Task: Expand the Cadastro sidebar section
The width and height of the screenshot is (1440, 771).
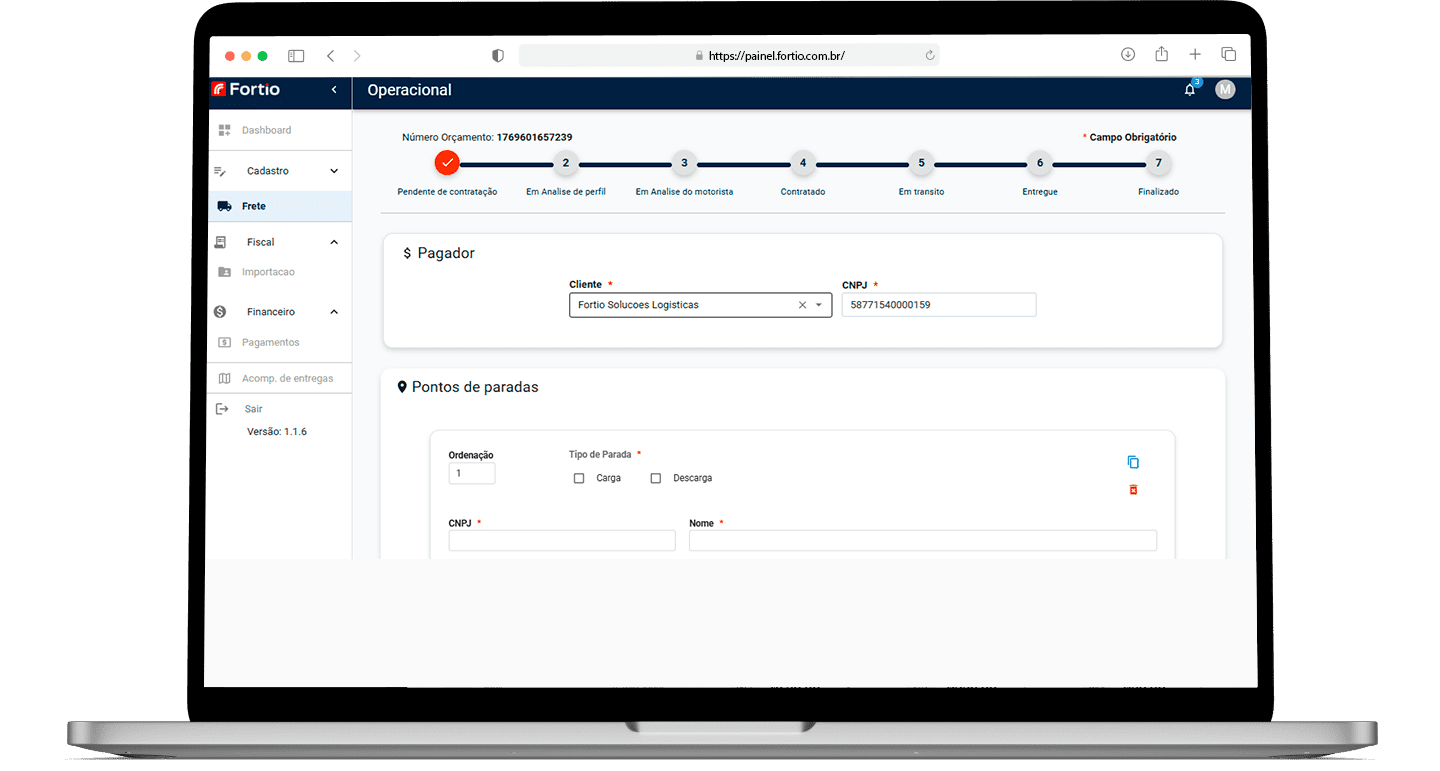Action: [334, 171]
